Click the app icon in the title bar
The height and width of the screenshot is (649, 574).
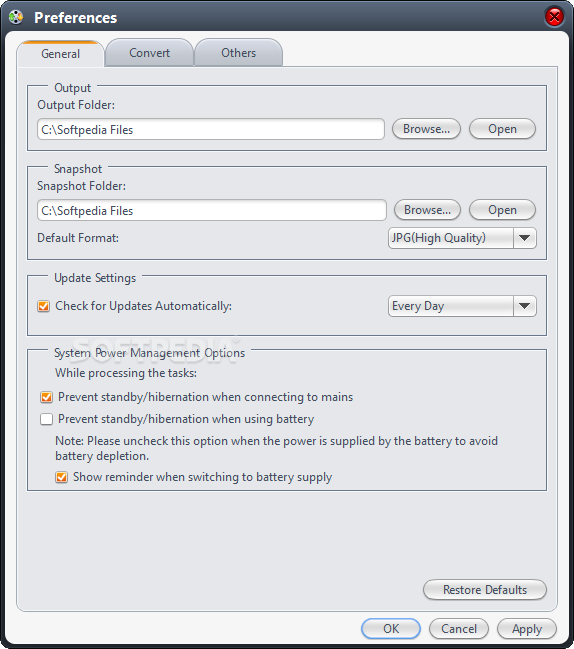click(x=16, y=17)
